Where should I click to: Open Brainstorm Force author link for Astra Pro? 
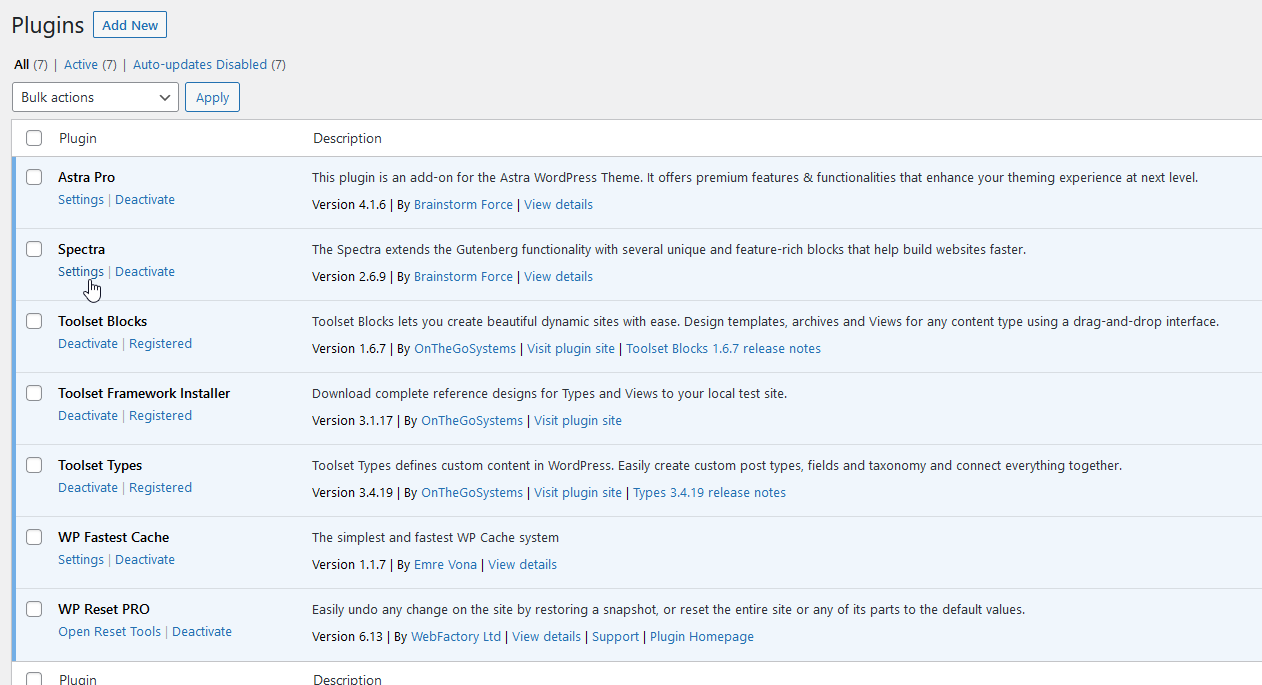click(x=463, y=204)
